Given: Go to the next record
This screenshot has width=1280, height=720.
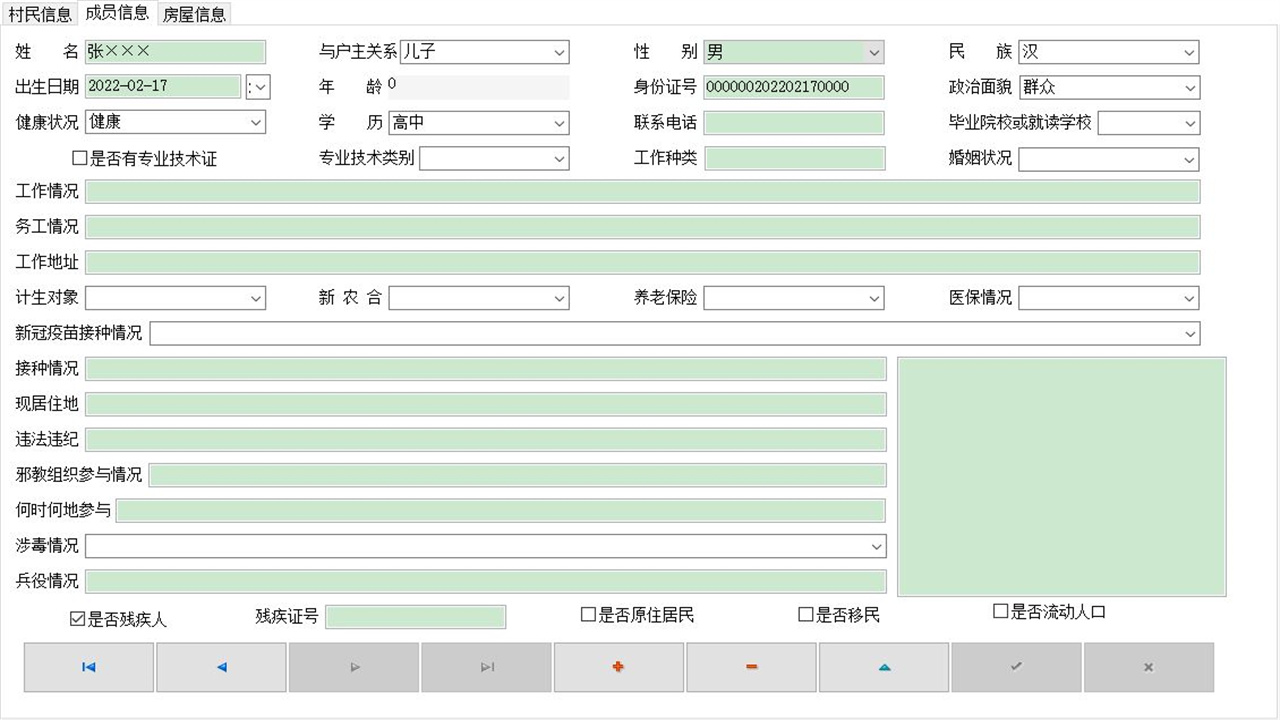Looking at the screenshot, I should point(353,667).
